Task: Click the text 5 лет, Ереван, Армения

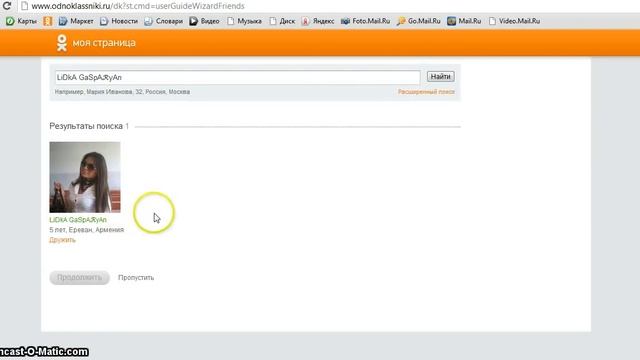Action: (87, 230)
